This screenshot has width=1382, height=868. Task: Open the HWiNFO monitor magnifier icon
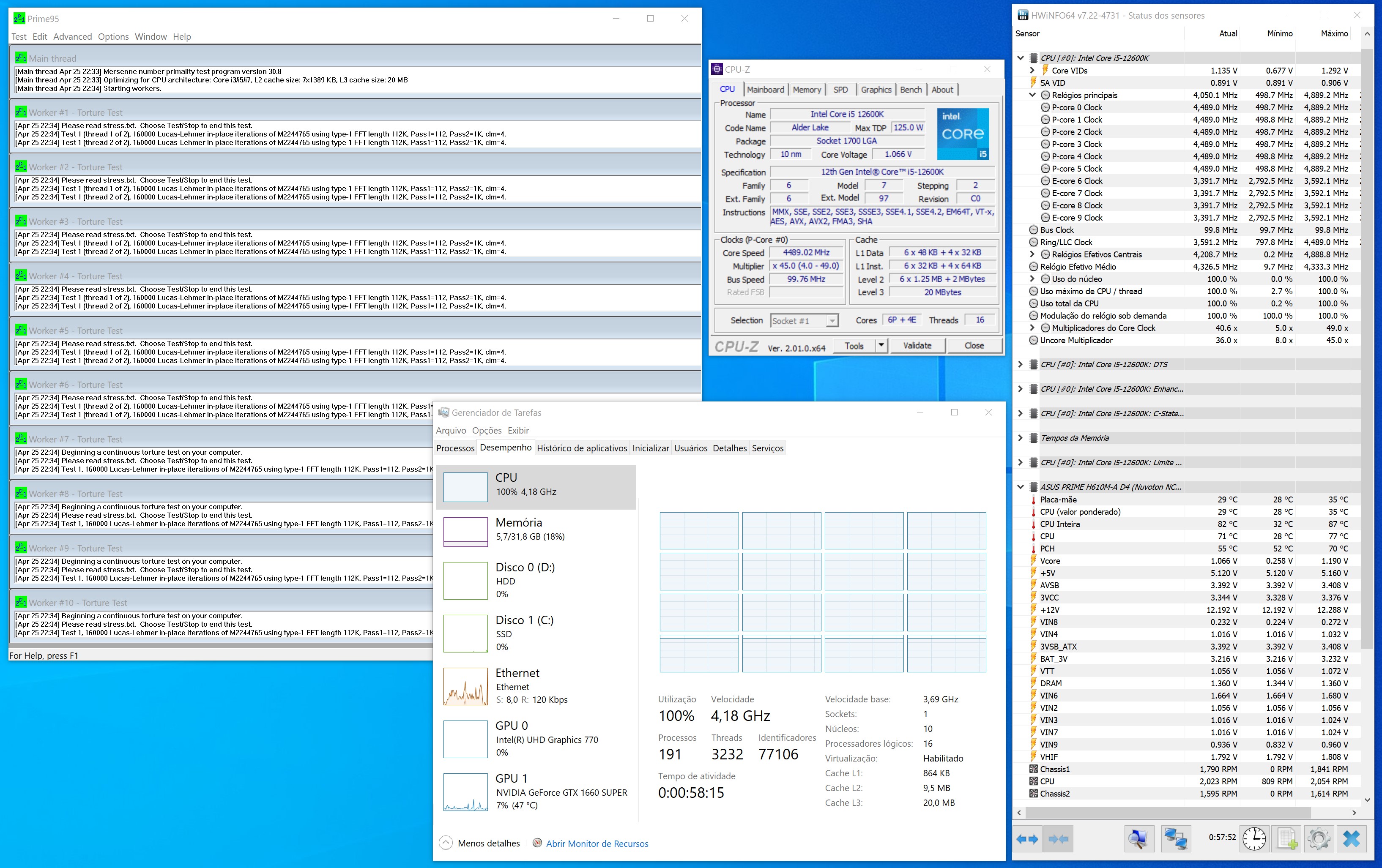point(1138,839)
